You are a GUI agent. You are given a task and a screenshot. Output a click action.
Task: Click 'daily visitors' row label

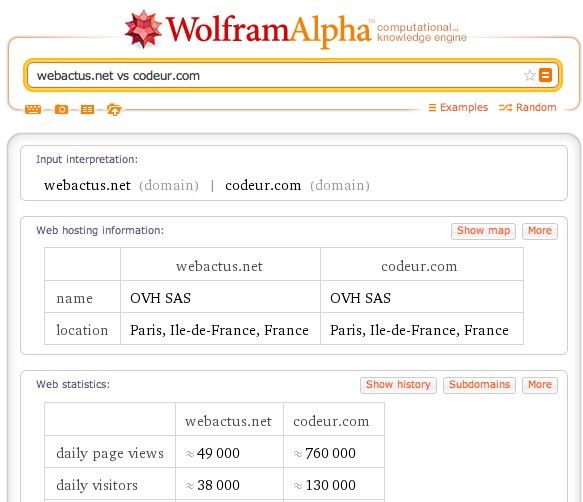point(97,485)
